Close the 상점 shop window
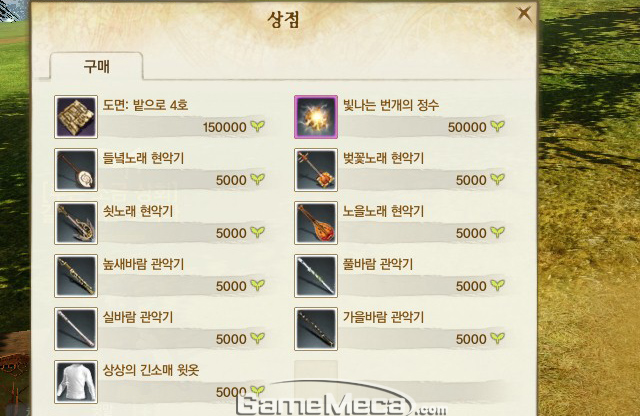 [x=524, y=13]
